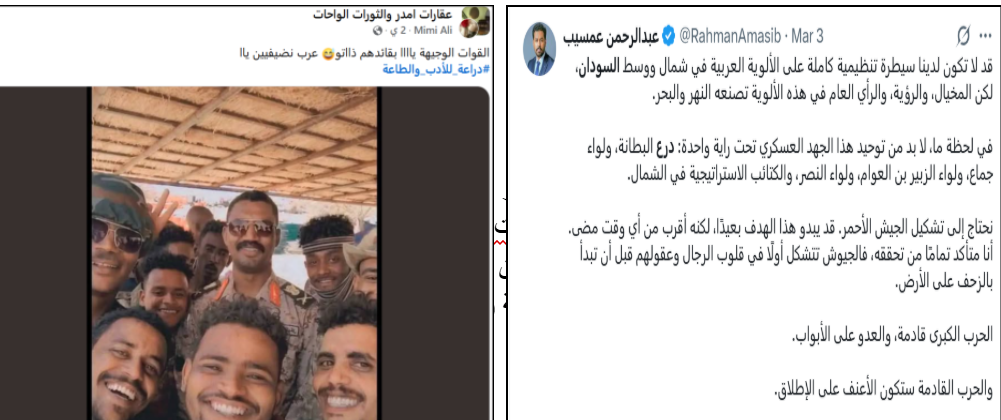
Task: Open the @RahmanAmasib handle link
Action: pyautogui.click(x=732, y=36)
